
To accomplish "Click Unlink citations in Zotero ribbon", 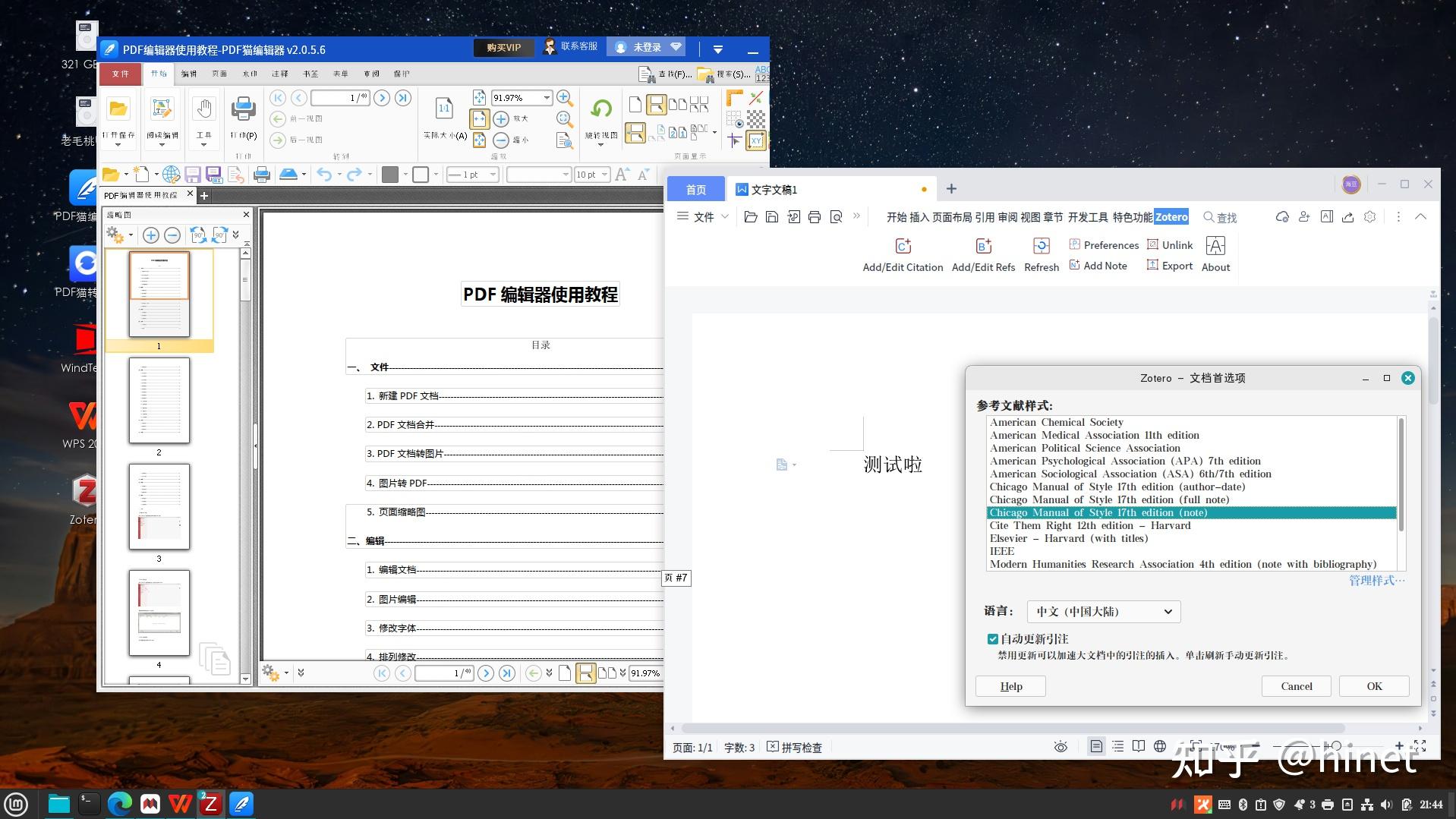I will pos(1170,244).
